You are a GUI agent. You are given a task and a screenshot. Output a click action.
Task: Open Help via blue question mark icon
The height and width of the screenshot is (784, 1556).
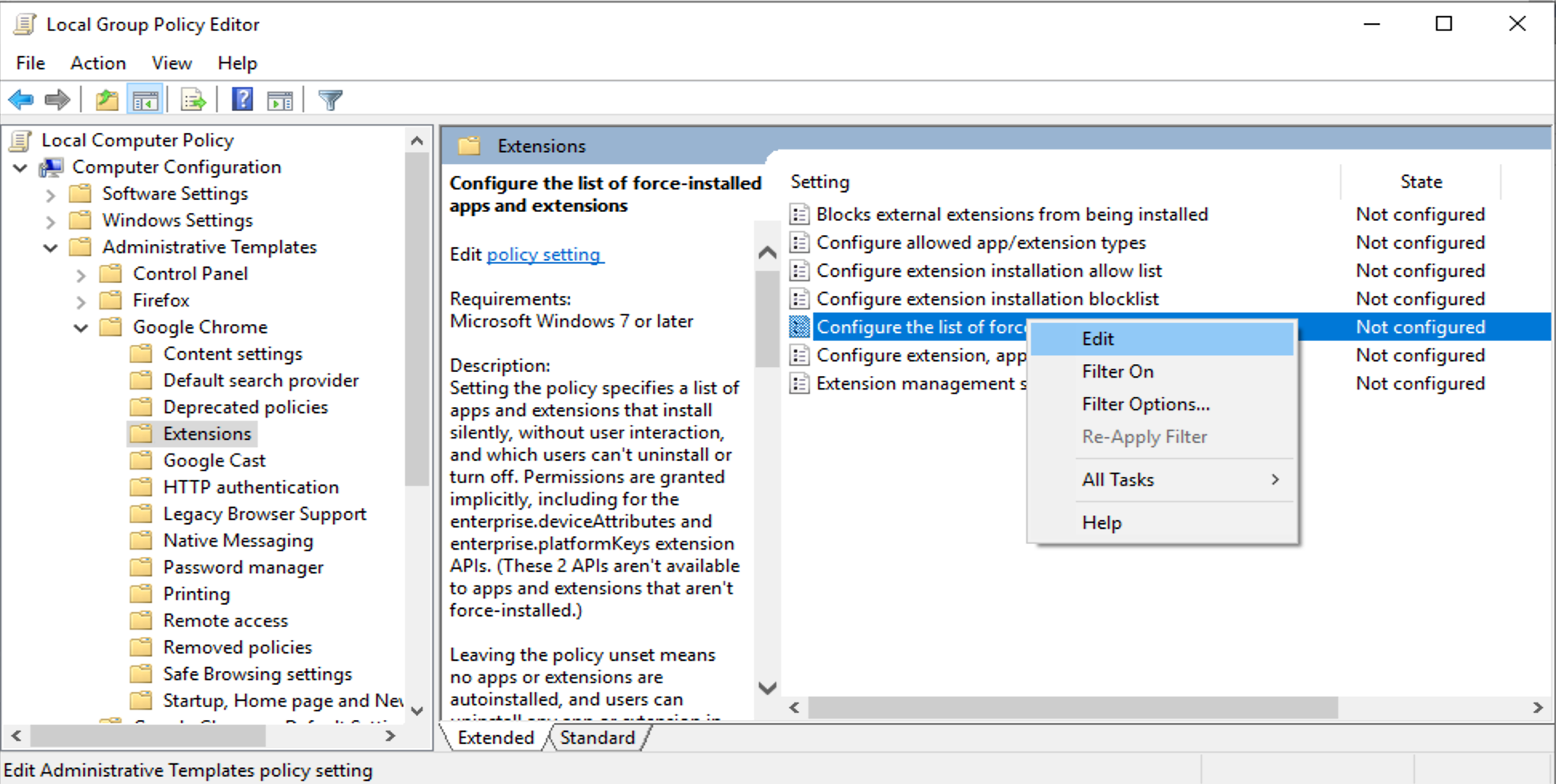[x=242, y=100]
